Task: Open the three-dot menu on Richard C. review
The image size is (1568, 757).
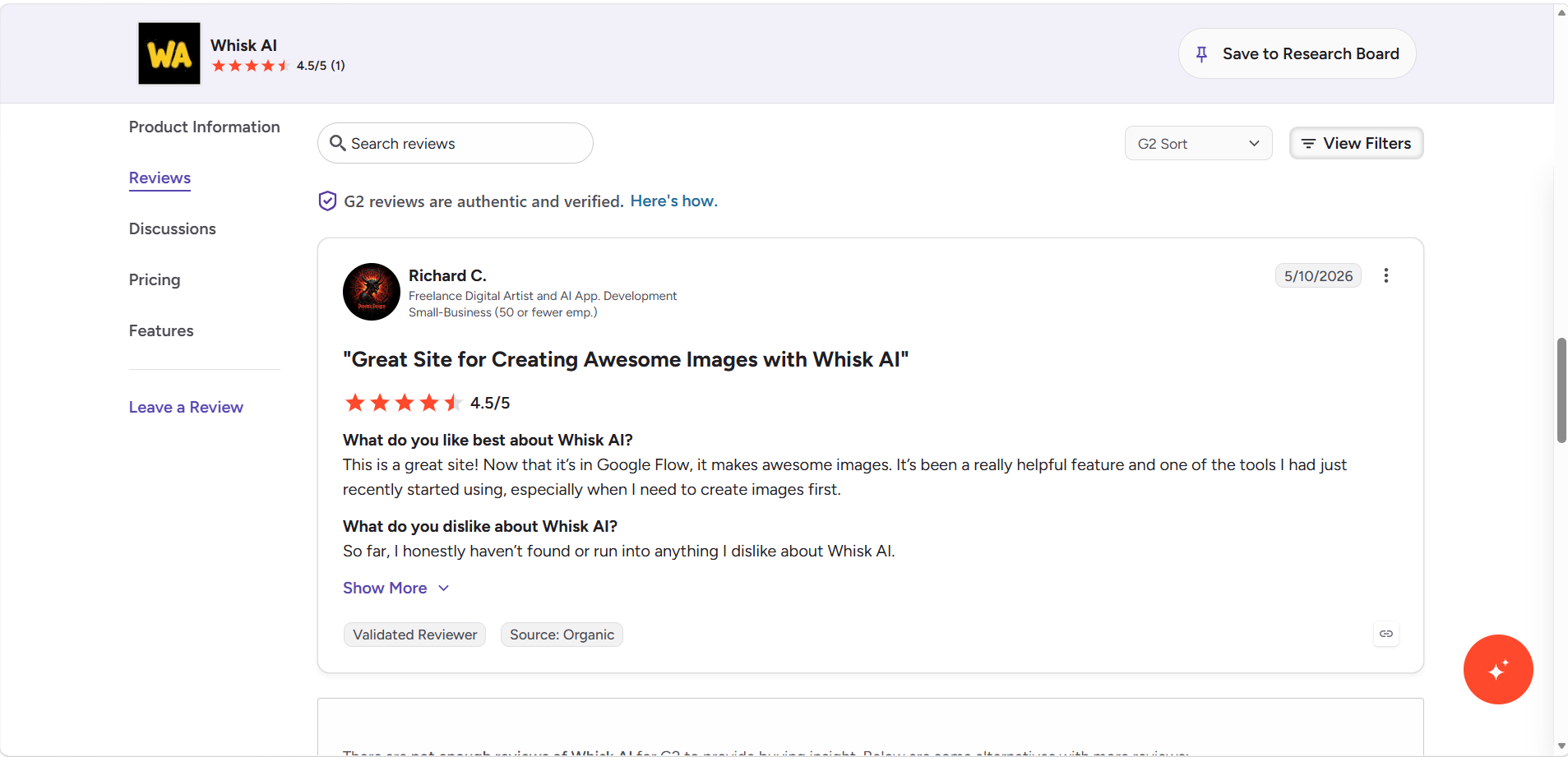Action: [x=1386, y=275]
